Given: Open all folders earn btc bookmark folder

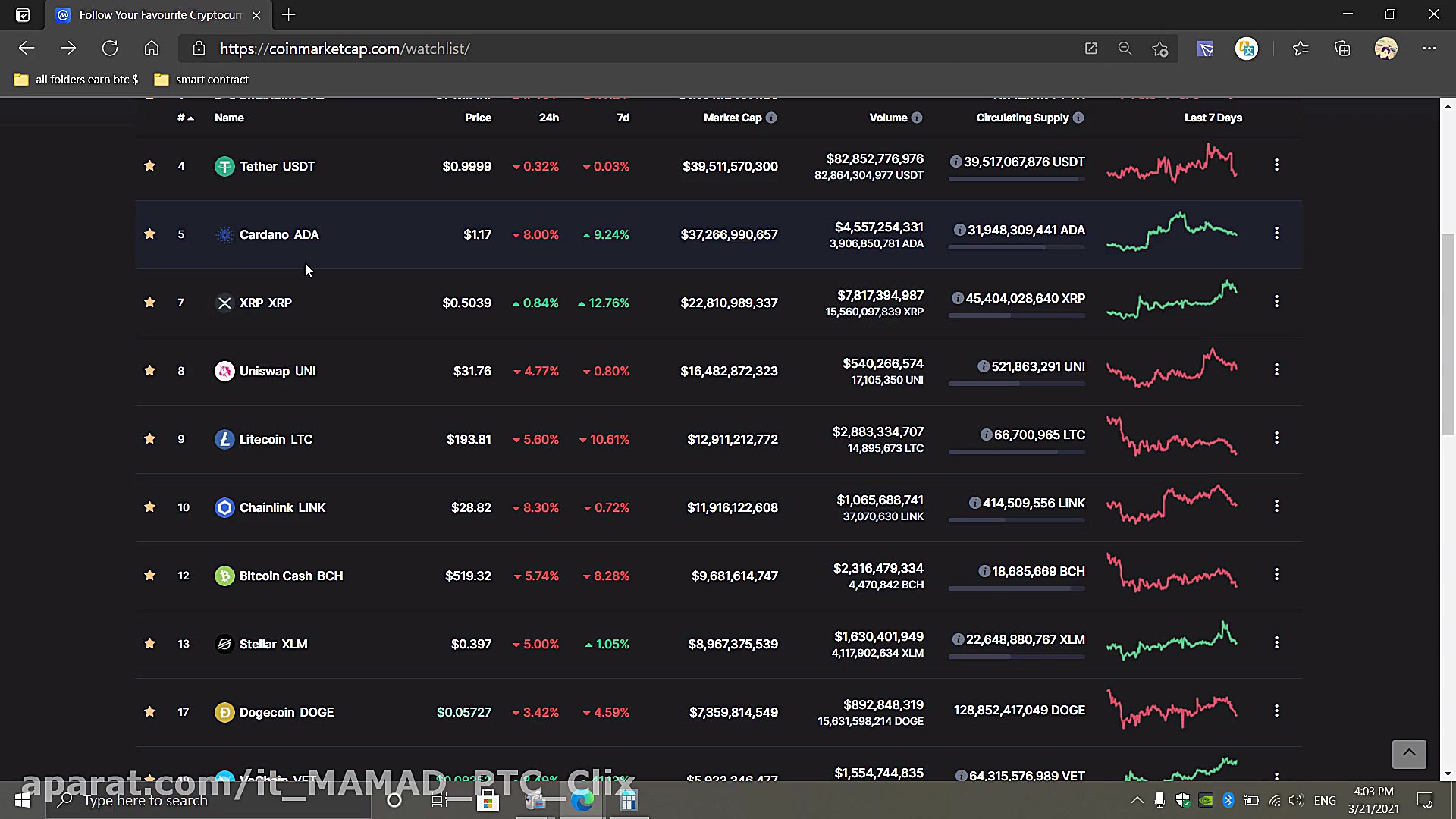Looking at the screenshot, I should point(76,79).
